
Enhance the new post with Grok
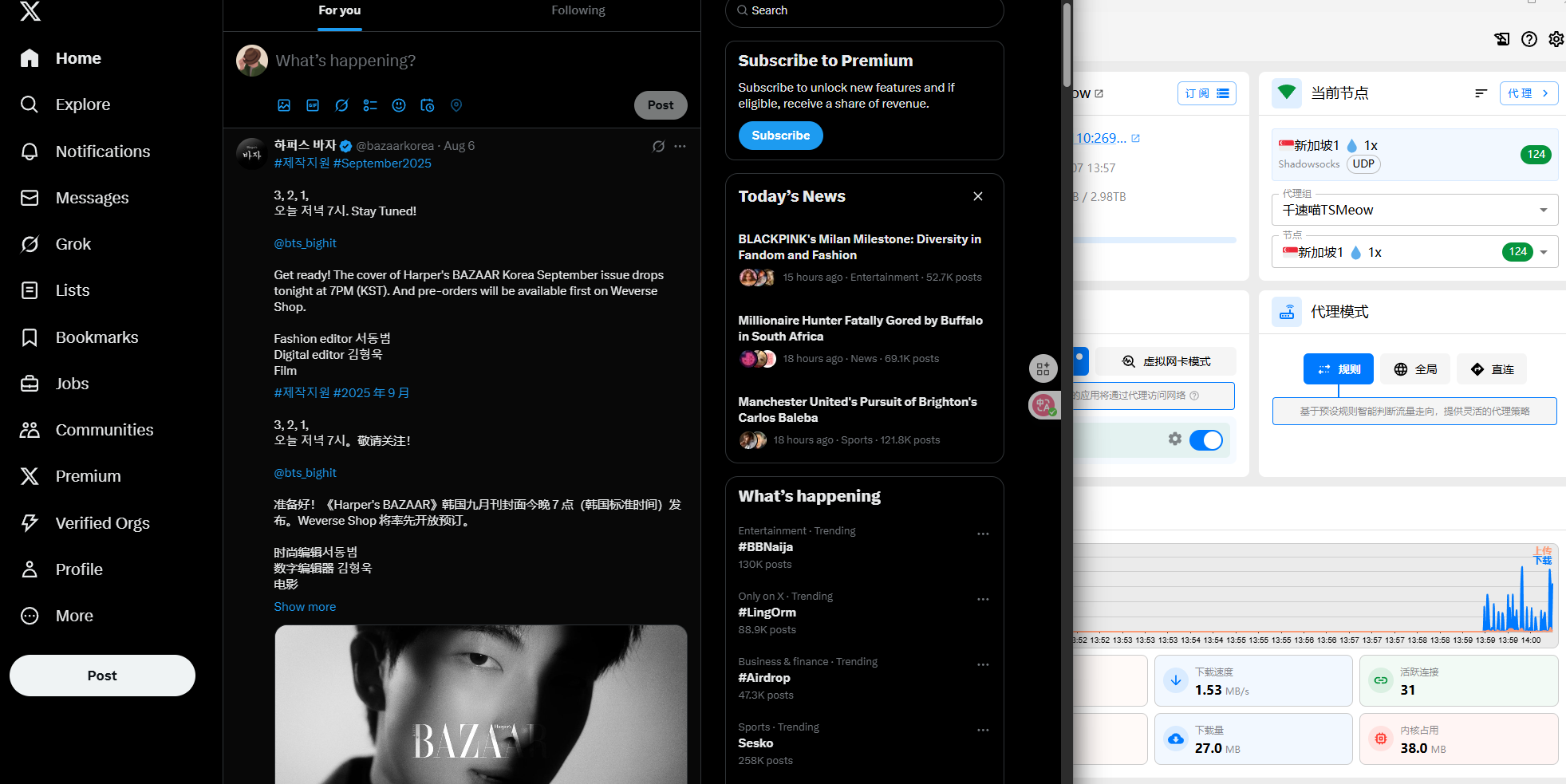pos(341,105)
